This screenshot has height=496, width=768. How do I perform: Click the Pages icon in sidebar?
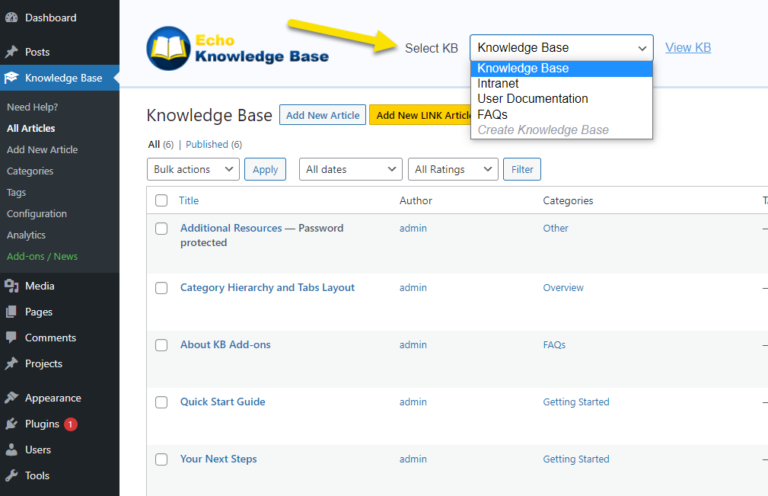[11, 312]
